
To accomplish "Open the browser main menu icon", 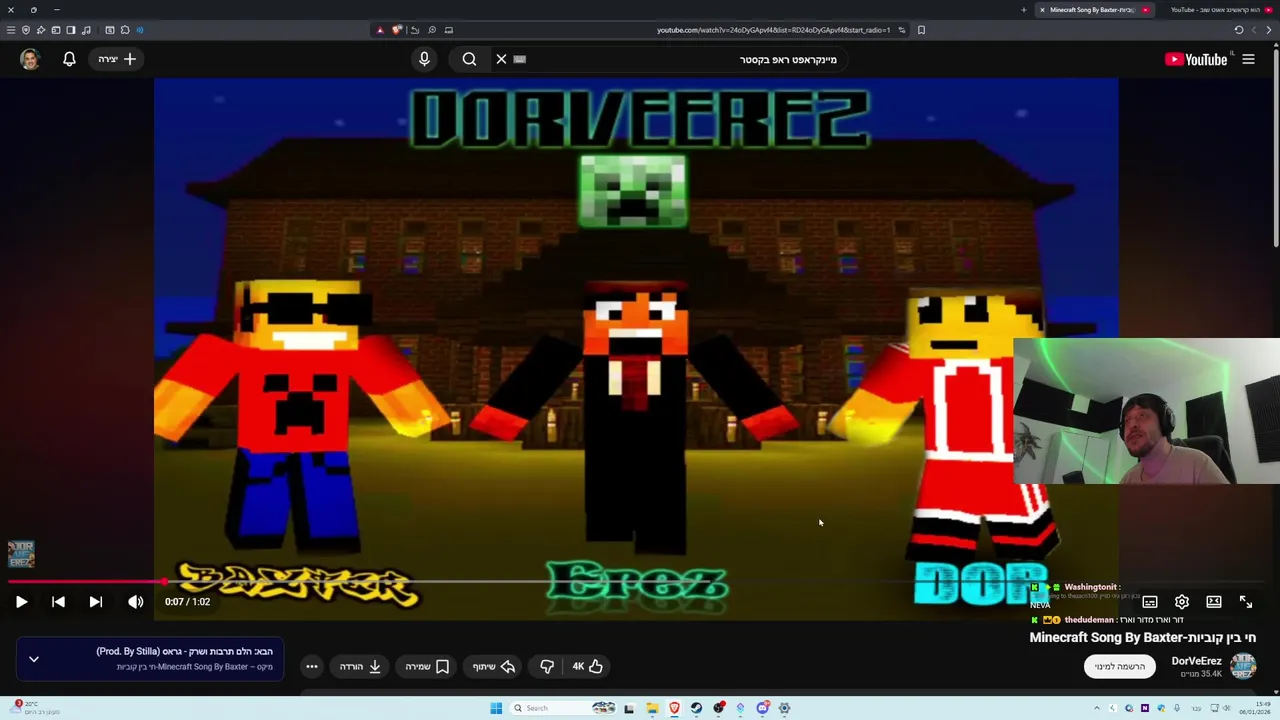I will click(x=10, y=30).
